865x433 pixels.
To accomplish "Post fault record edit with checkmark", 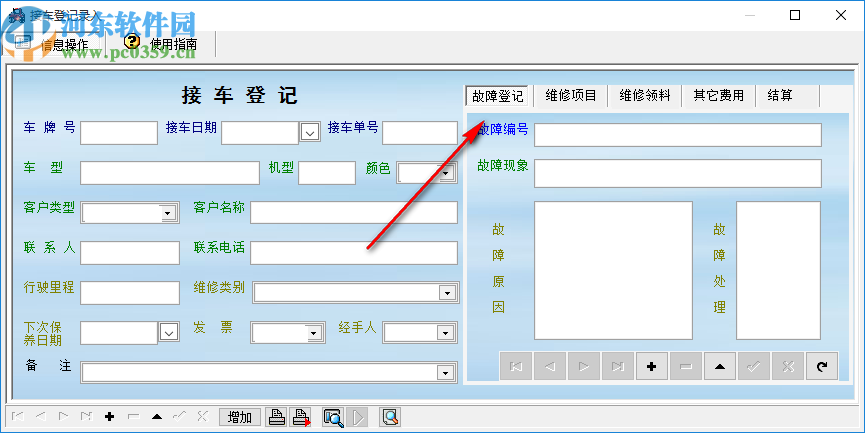I will [x=754, y=366].
